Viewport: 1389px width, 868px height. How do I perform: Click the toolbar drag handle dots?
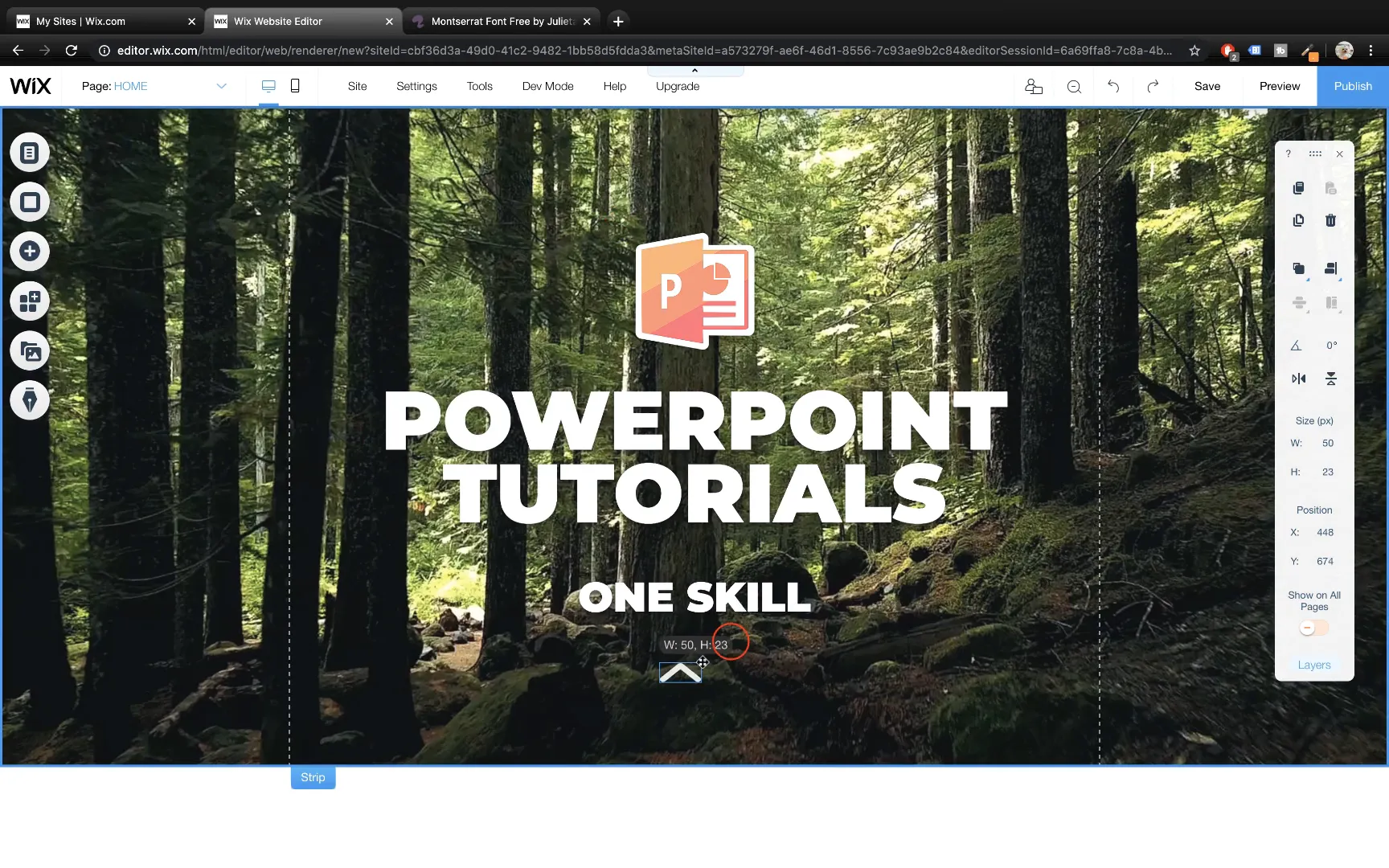point(1315,154)
